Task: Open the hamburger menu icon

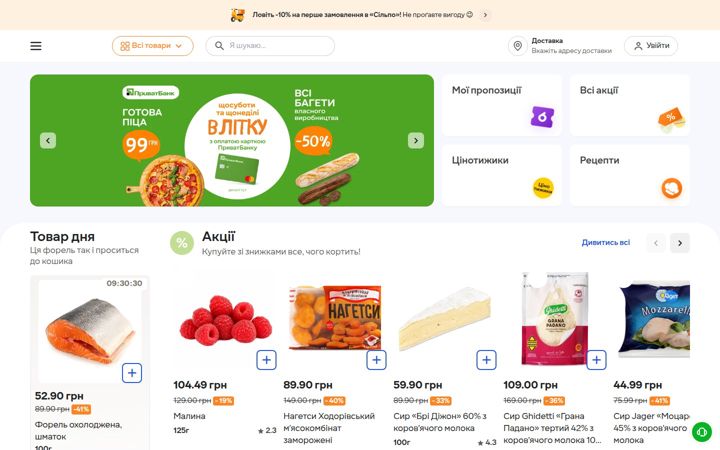Action: point(36,46)
